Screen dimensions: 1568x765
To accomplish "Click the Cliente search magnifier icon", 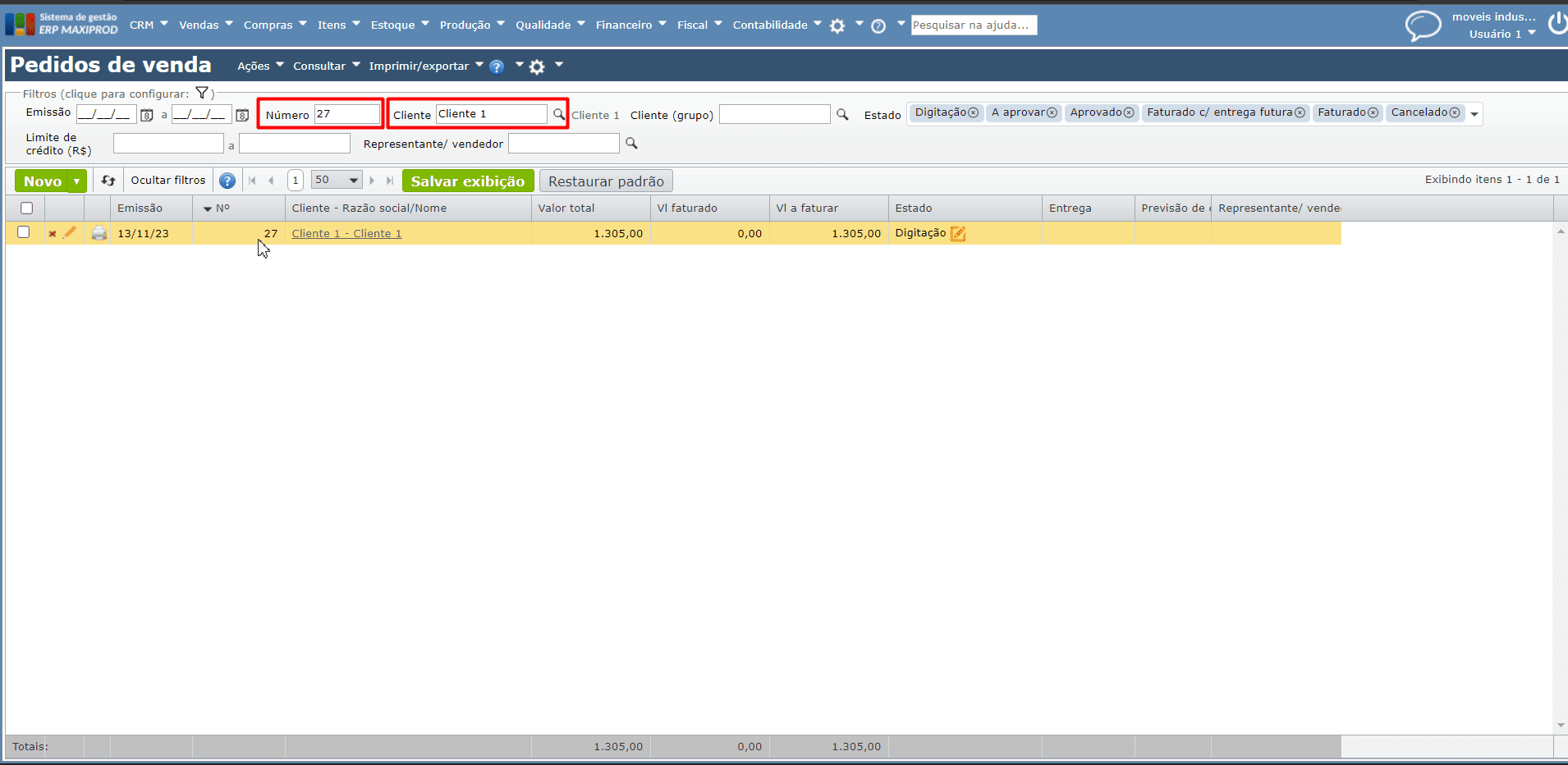I will click(558, 114).
